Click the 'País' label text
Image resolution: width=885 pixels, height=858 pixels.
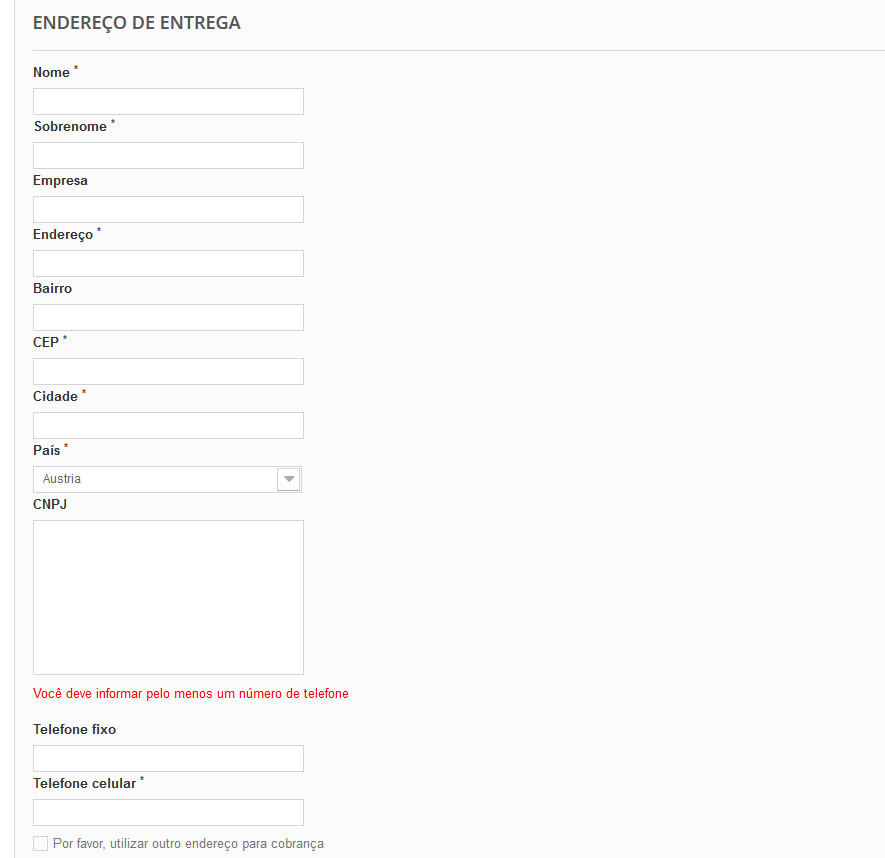pos(46,450)
